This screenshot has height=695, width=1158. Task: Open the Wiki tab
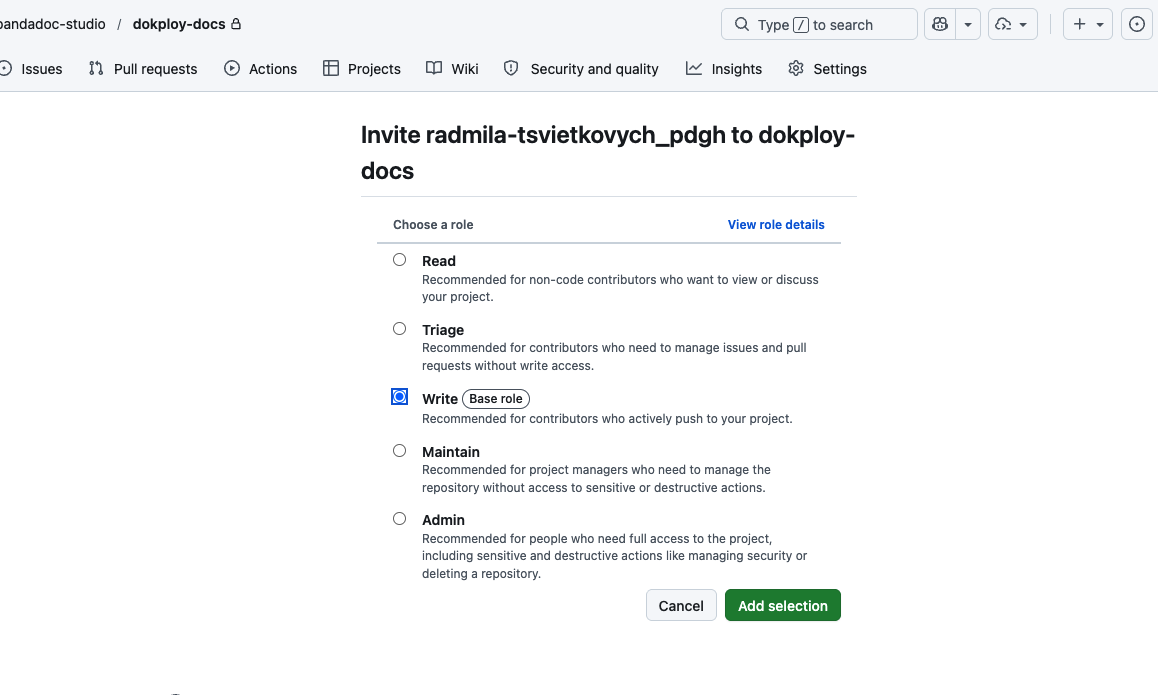point(453,69)
